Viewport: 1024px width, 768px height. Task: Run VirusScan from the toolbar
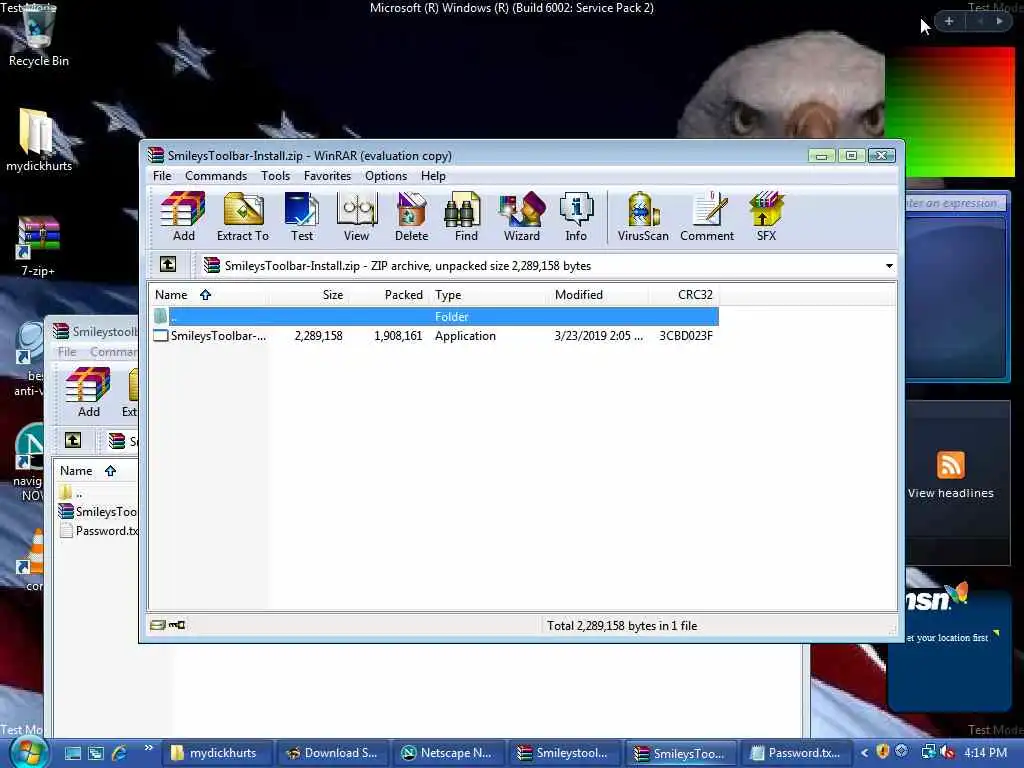point(643,216)
